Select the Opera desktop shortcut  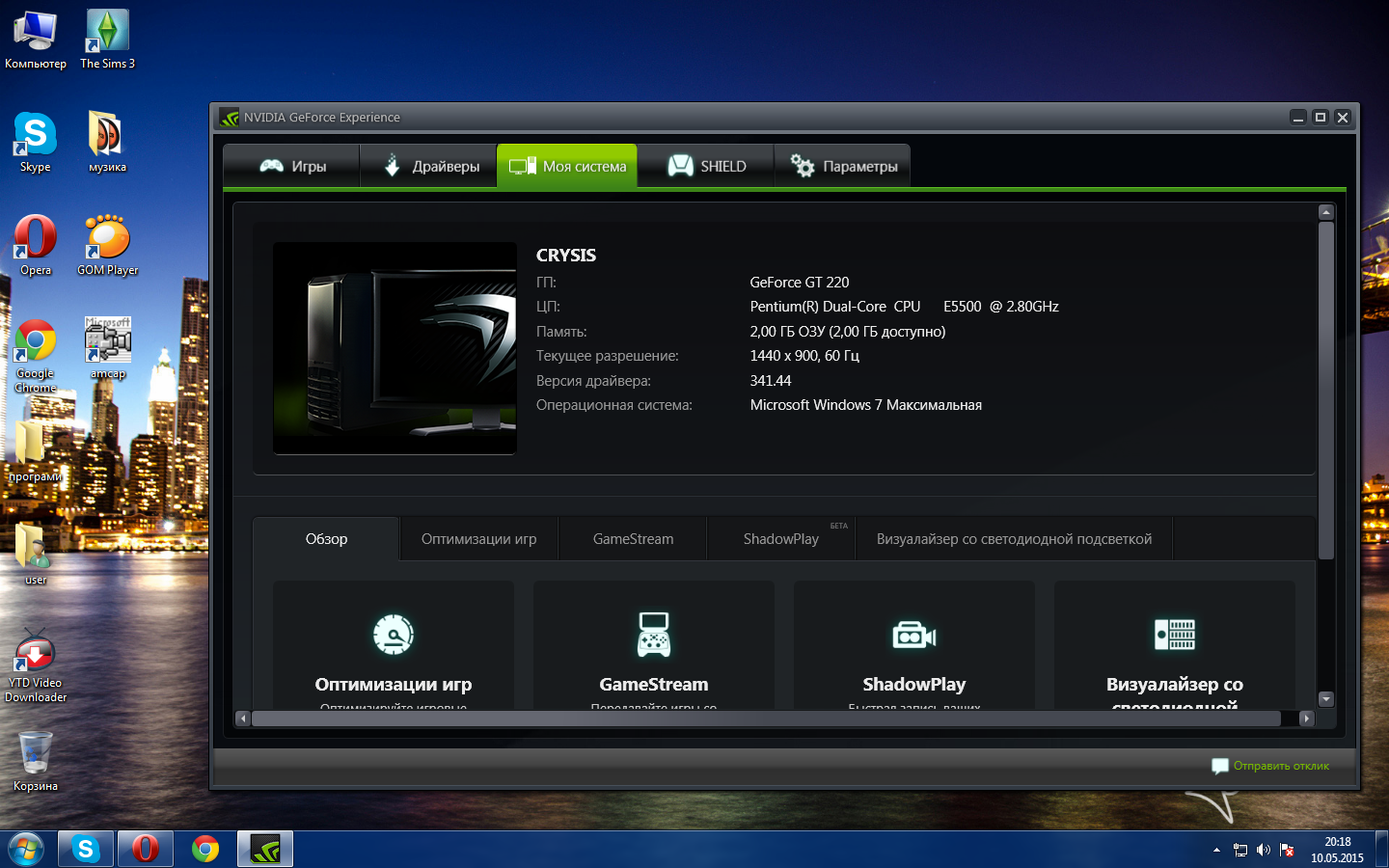[x=36, y=246]
